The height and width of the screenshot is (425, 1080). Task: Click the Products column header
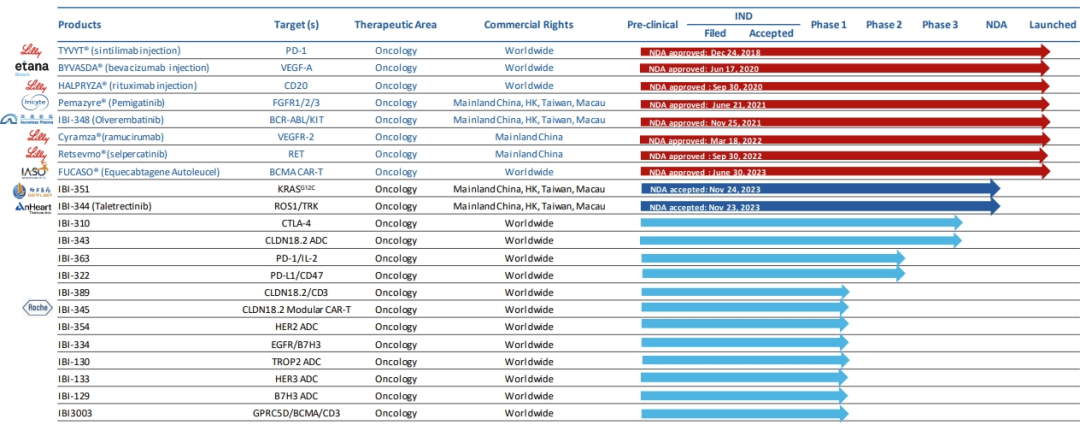80,25
